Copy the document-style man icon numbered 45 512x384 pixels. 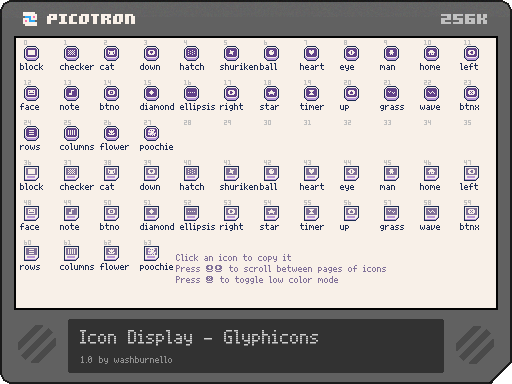point(391,173)
